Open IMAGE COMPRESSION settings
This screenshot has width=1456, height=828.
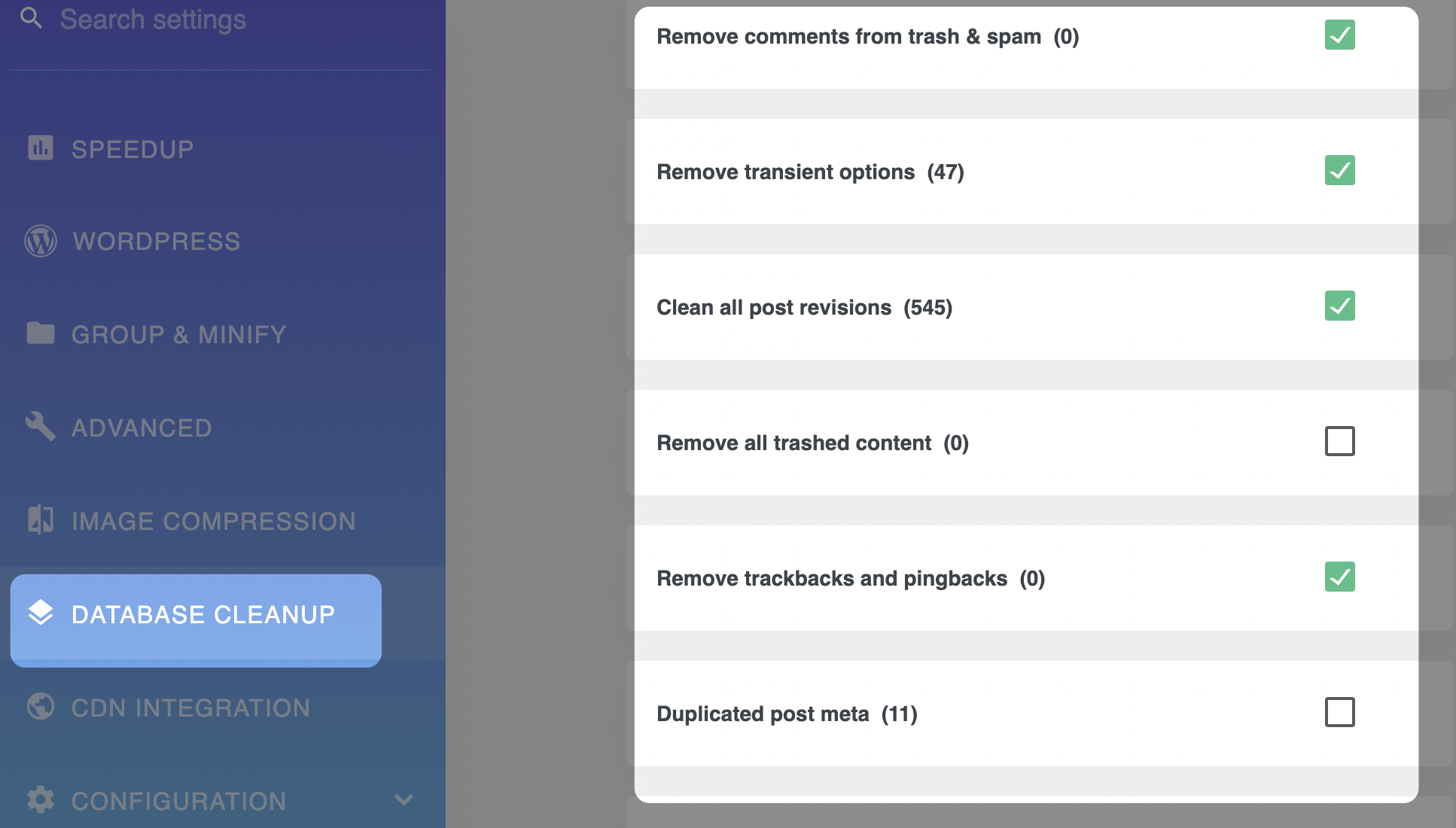(214, 521)
